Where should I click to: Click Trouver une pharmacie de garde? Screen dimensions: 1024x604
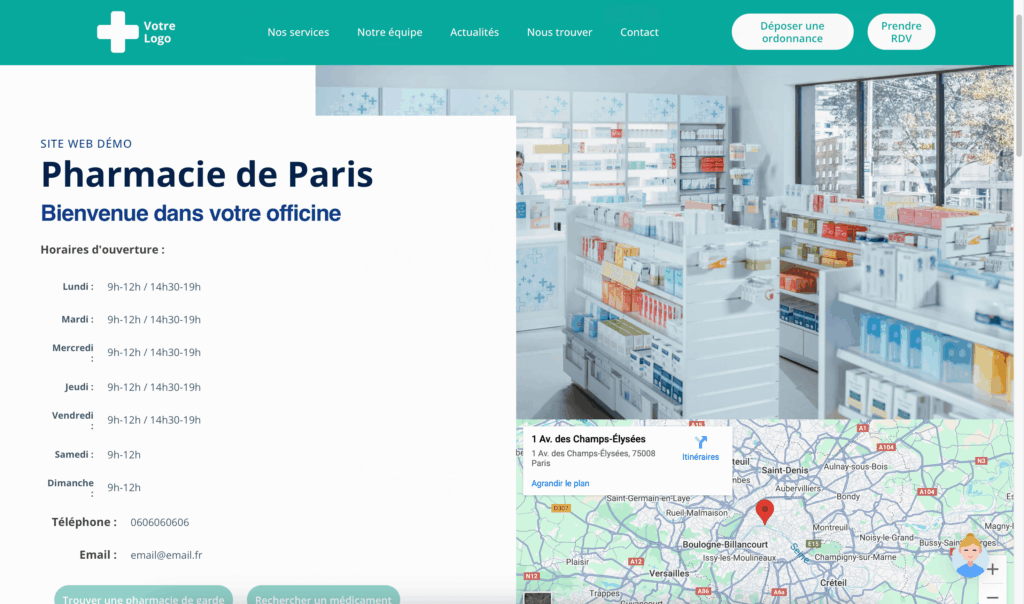pos(143,595)
